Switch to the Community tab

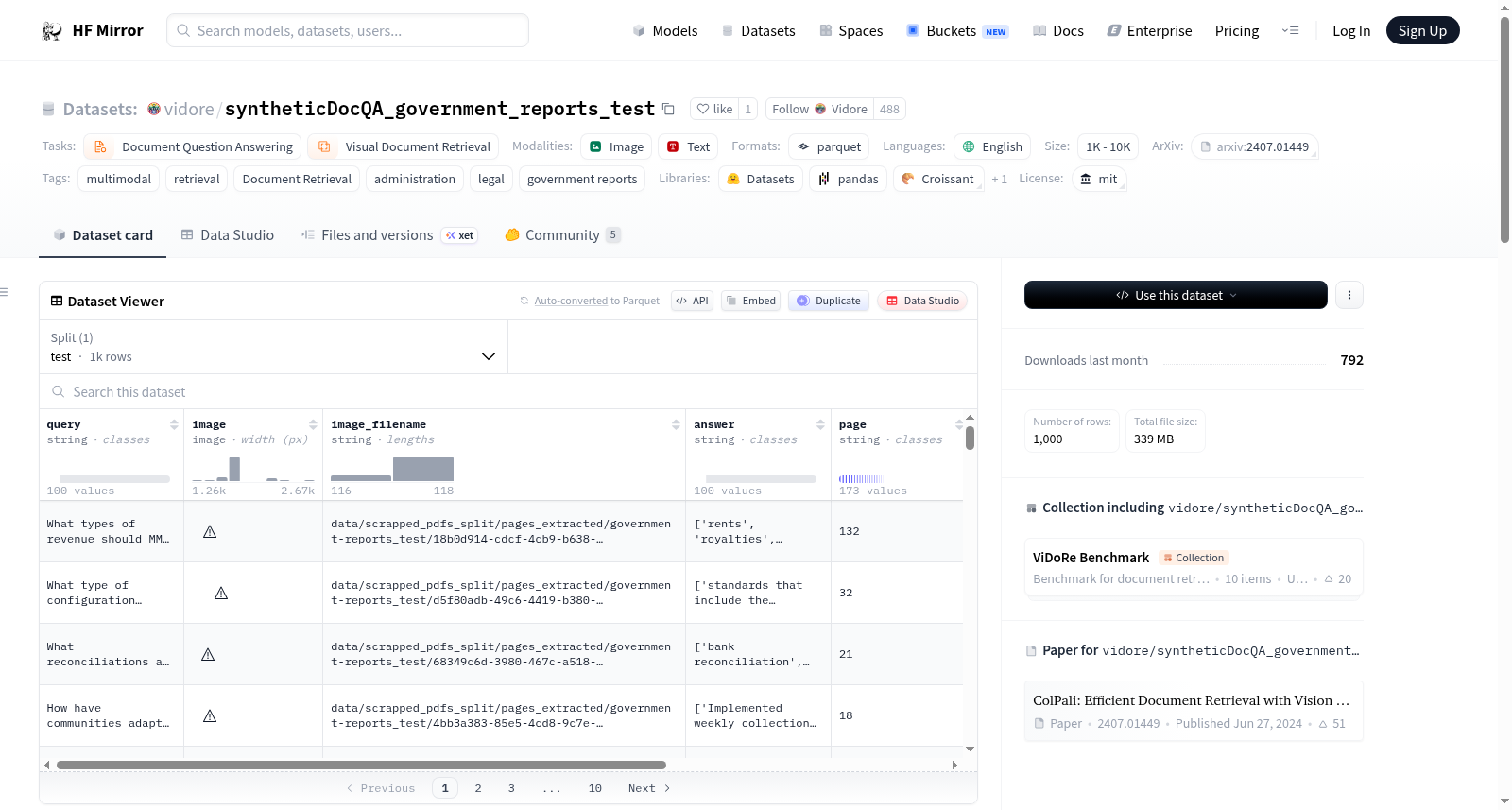[562, 235]
